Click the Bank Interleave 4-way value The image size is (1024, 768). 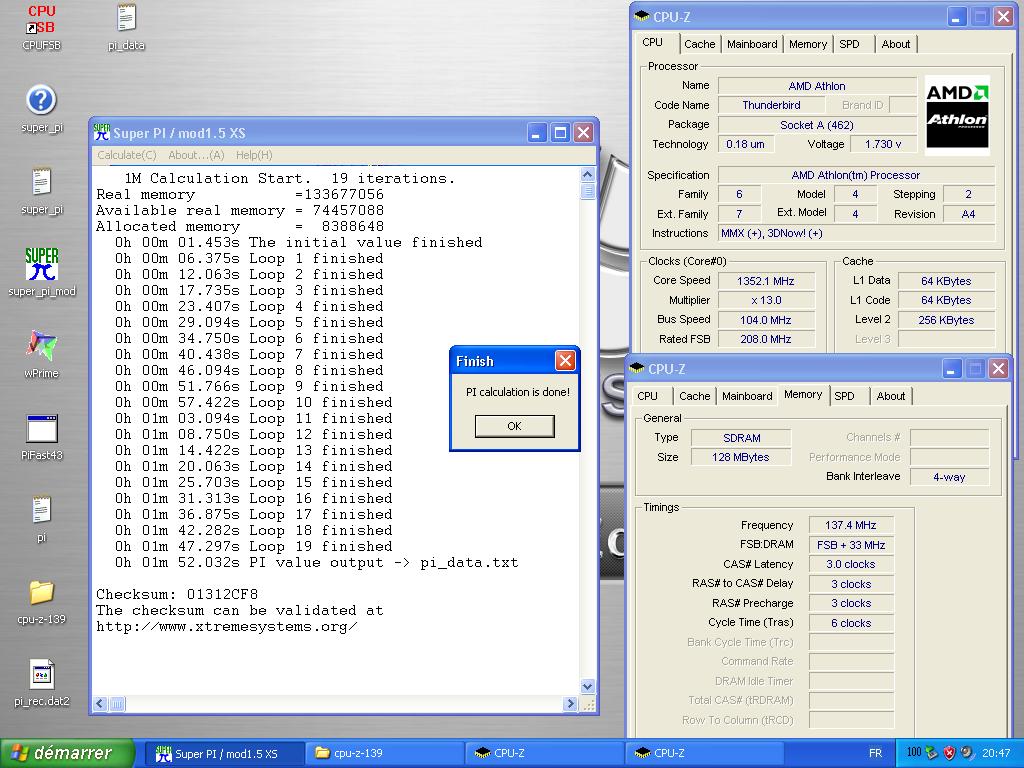pos(949,477)
